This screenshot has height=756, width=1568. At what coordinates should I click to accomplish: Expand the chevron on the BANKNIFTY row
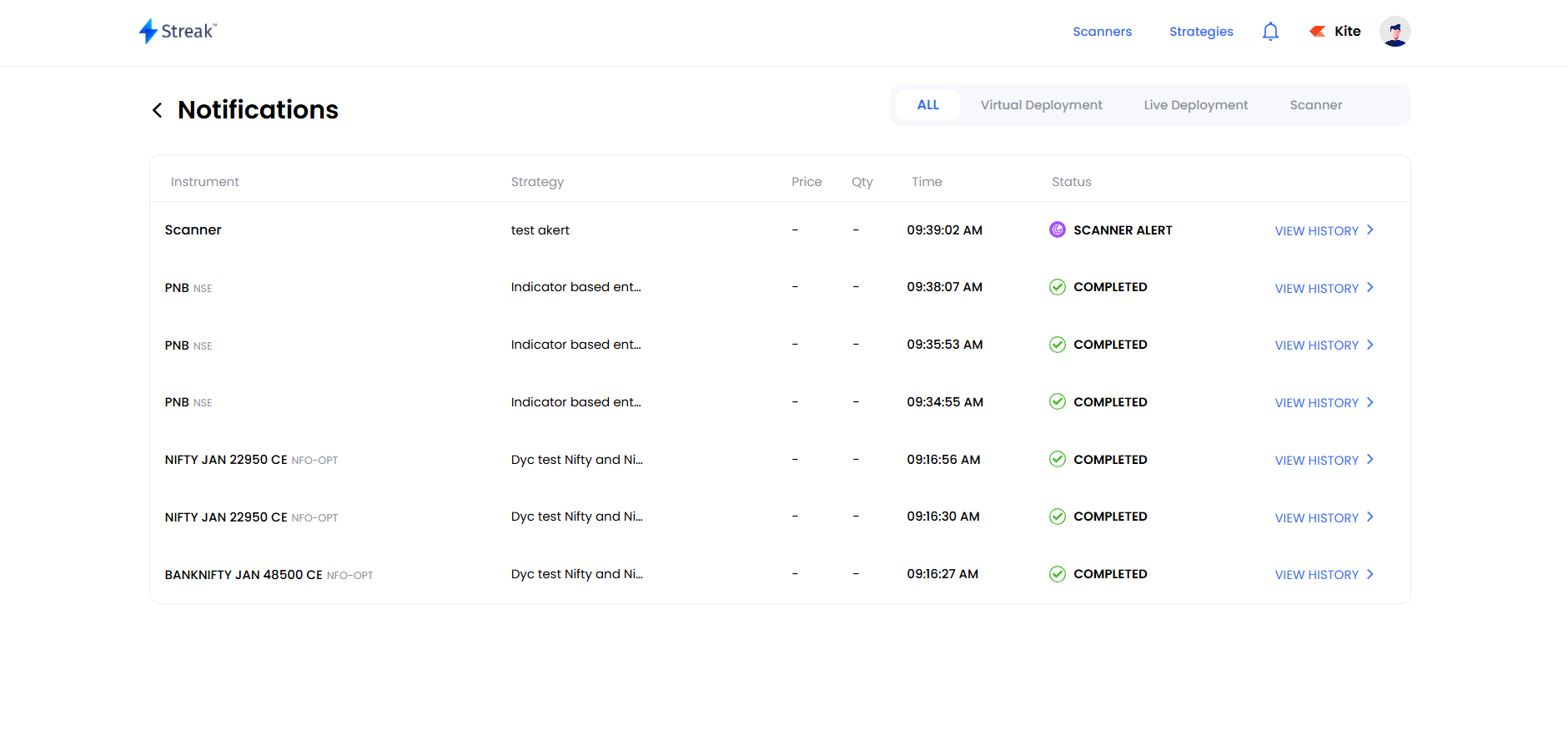(x=1369, y=574)
